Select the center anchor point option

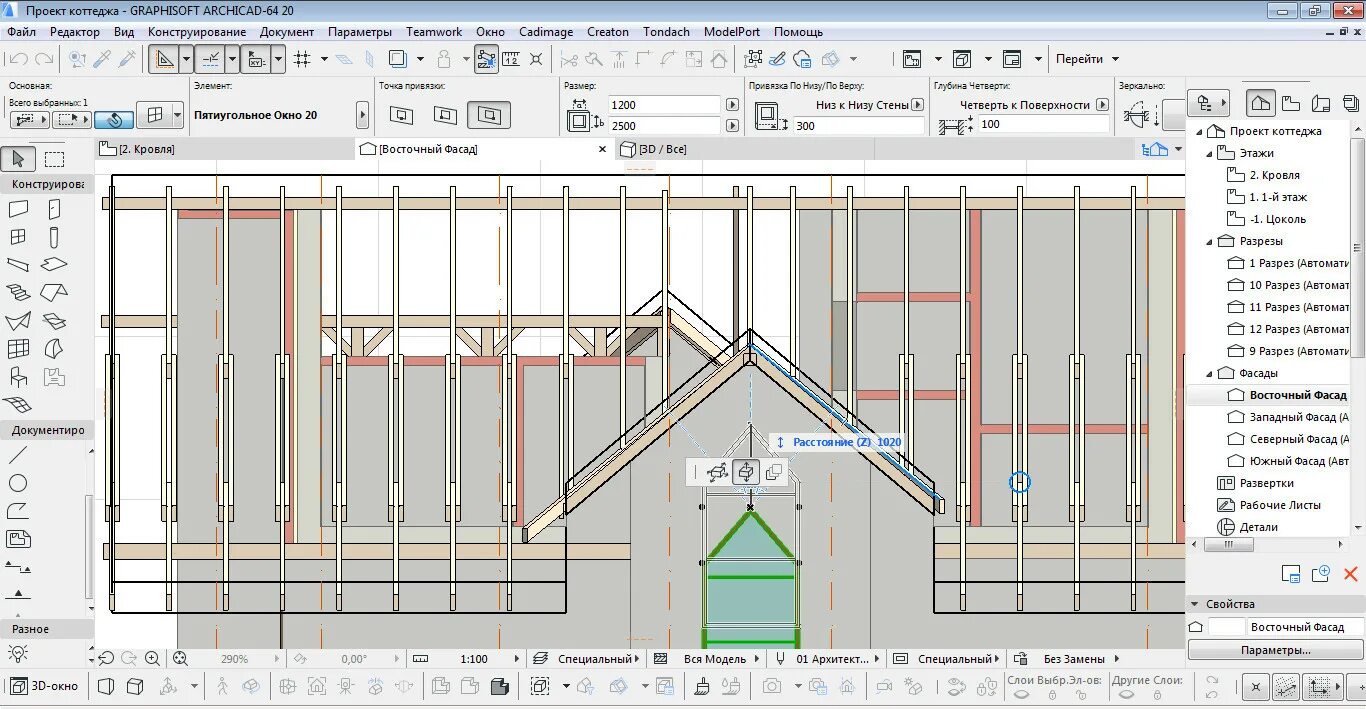445,116
